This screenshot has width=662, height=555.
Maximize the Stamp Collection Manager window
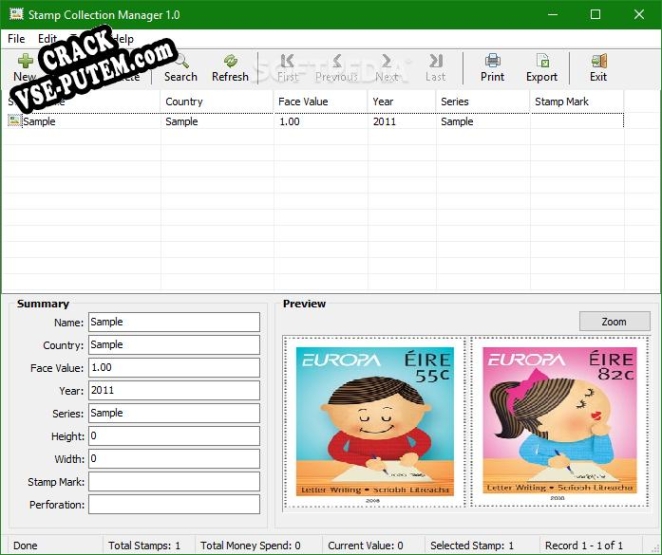tap(595, 14)
